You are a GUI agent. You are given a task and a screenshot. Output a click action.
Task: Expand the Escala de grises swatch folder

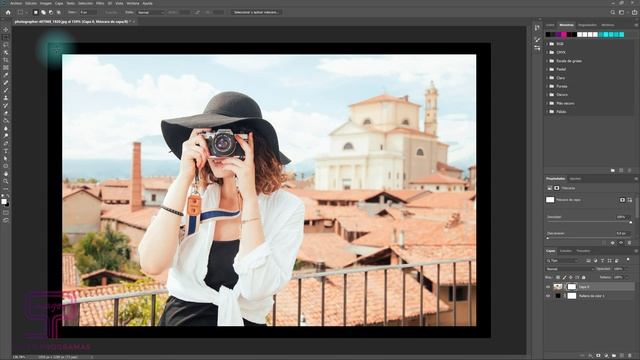coord(547,61)
